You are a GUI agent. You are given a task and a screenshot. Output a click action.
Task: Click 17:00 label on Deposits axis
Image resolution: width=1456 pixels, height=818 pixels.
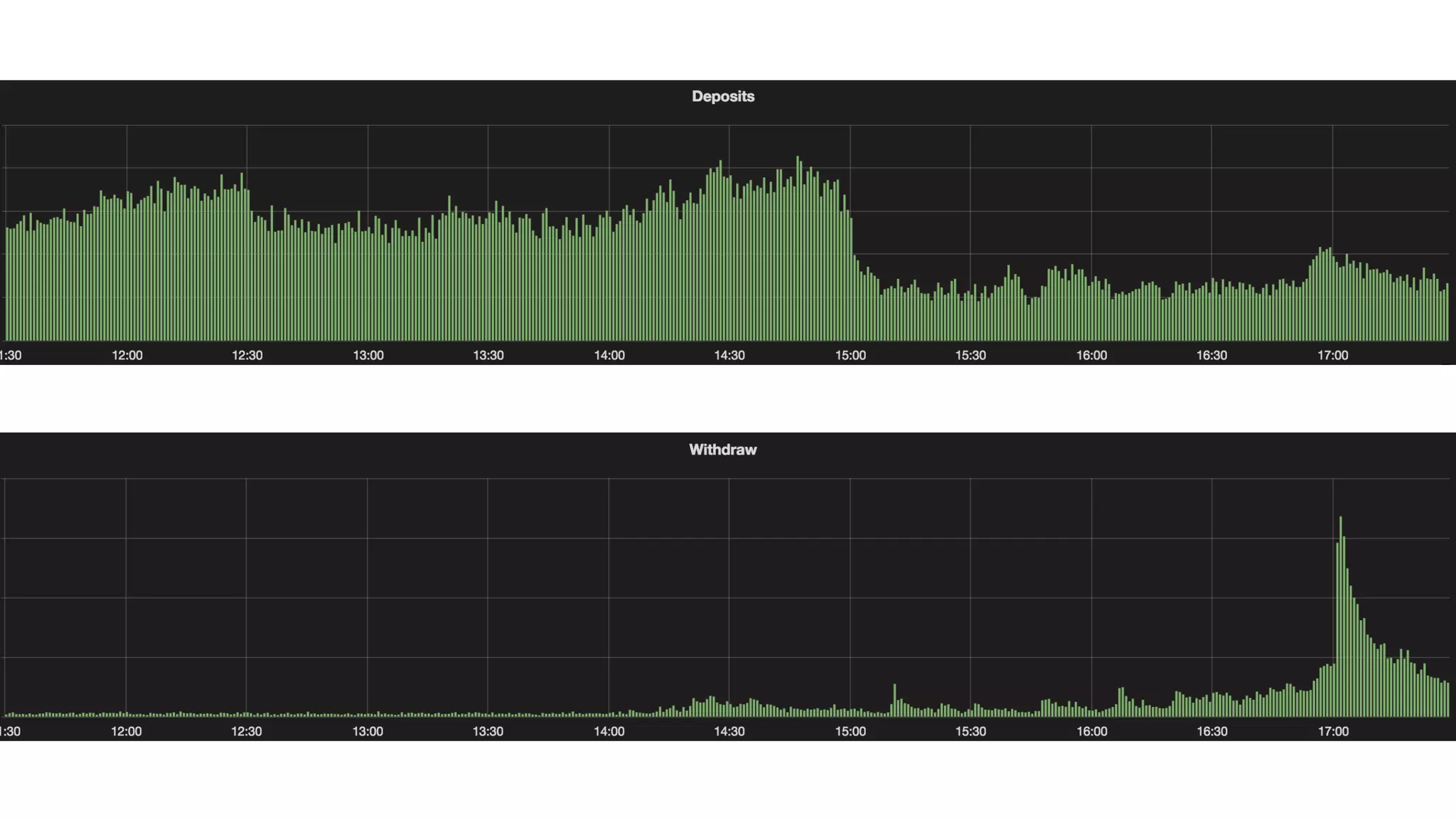click(1332, 356)
